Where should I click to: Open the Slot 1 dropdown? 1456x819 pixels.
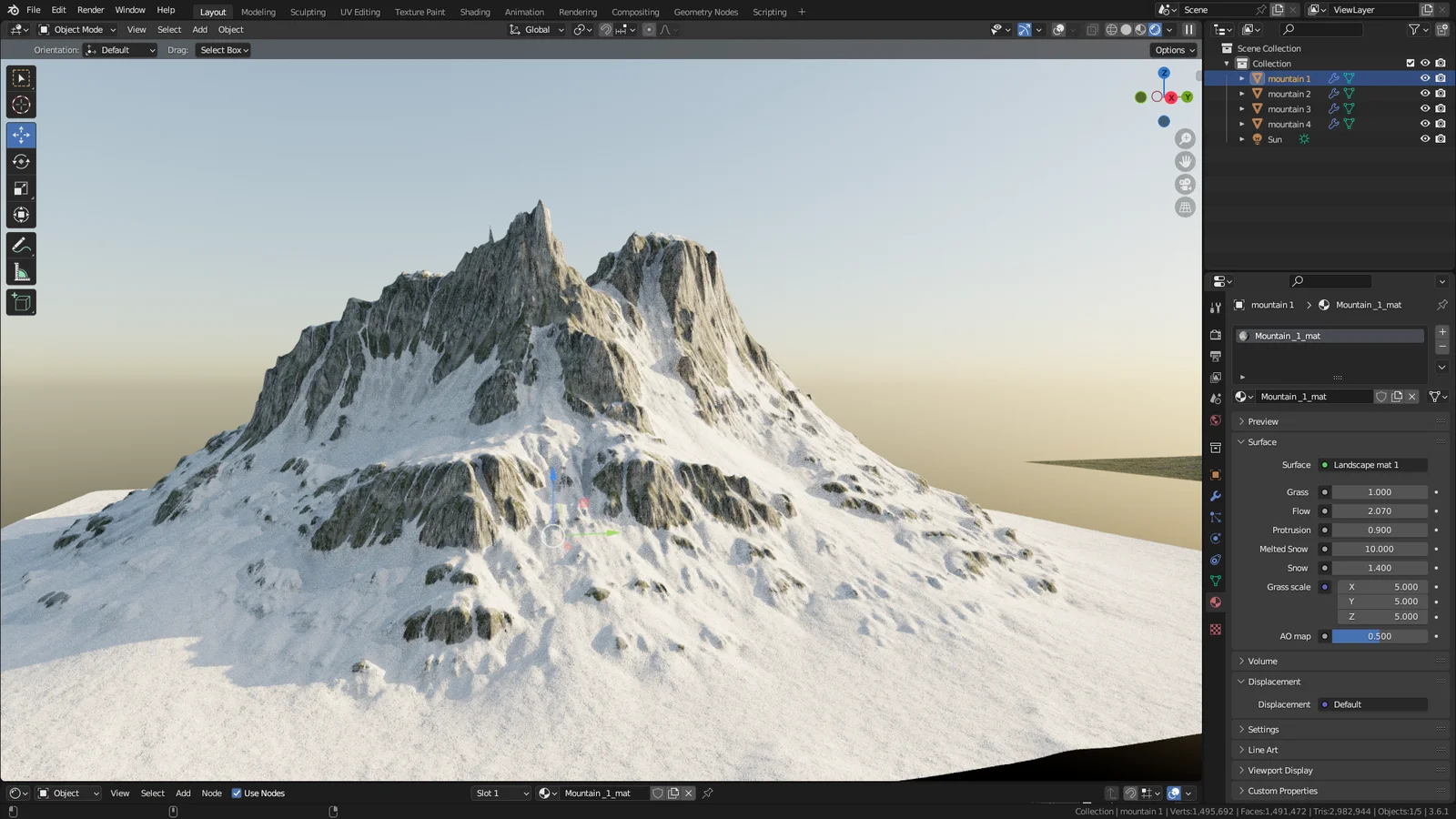500,793
